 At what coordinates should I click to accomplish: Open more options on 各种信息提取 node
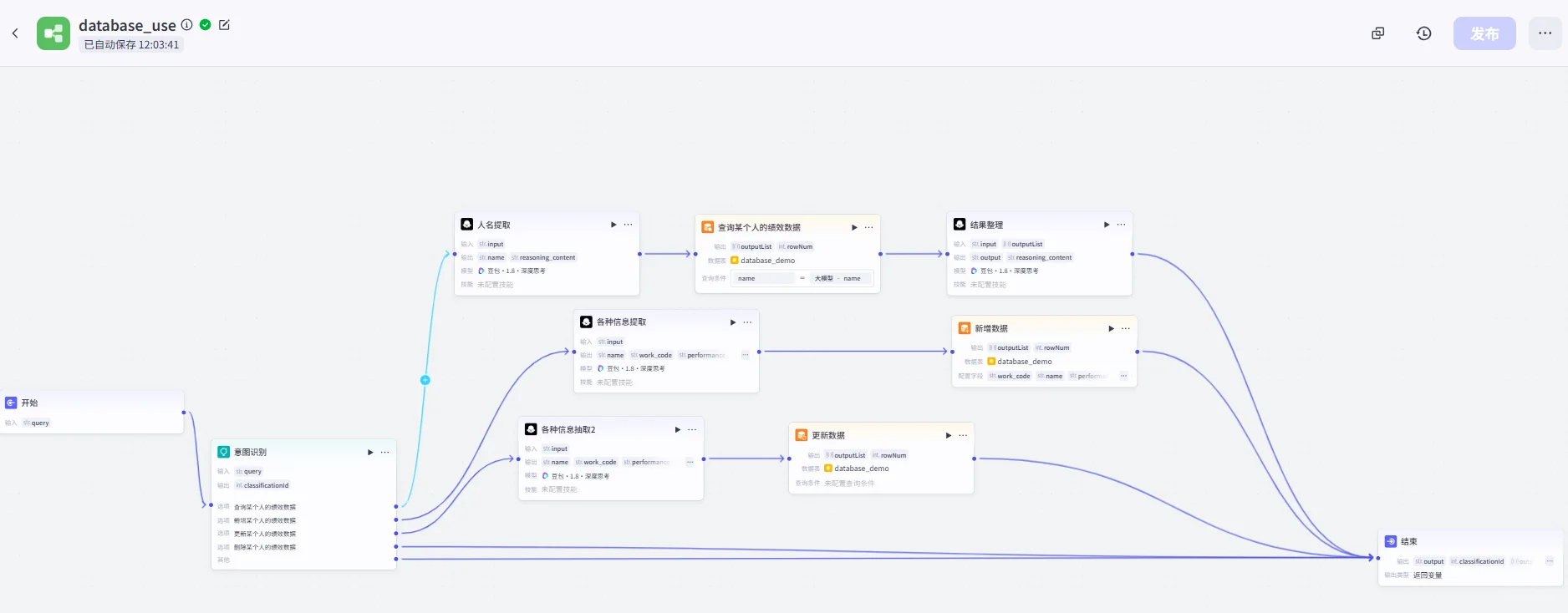click(x=748, y=322)
